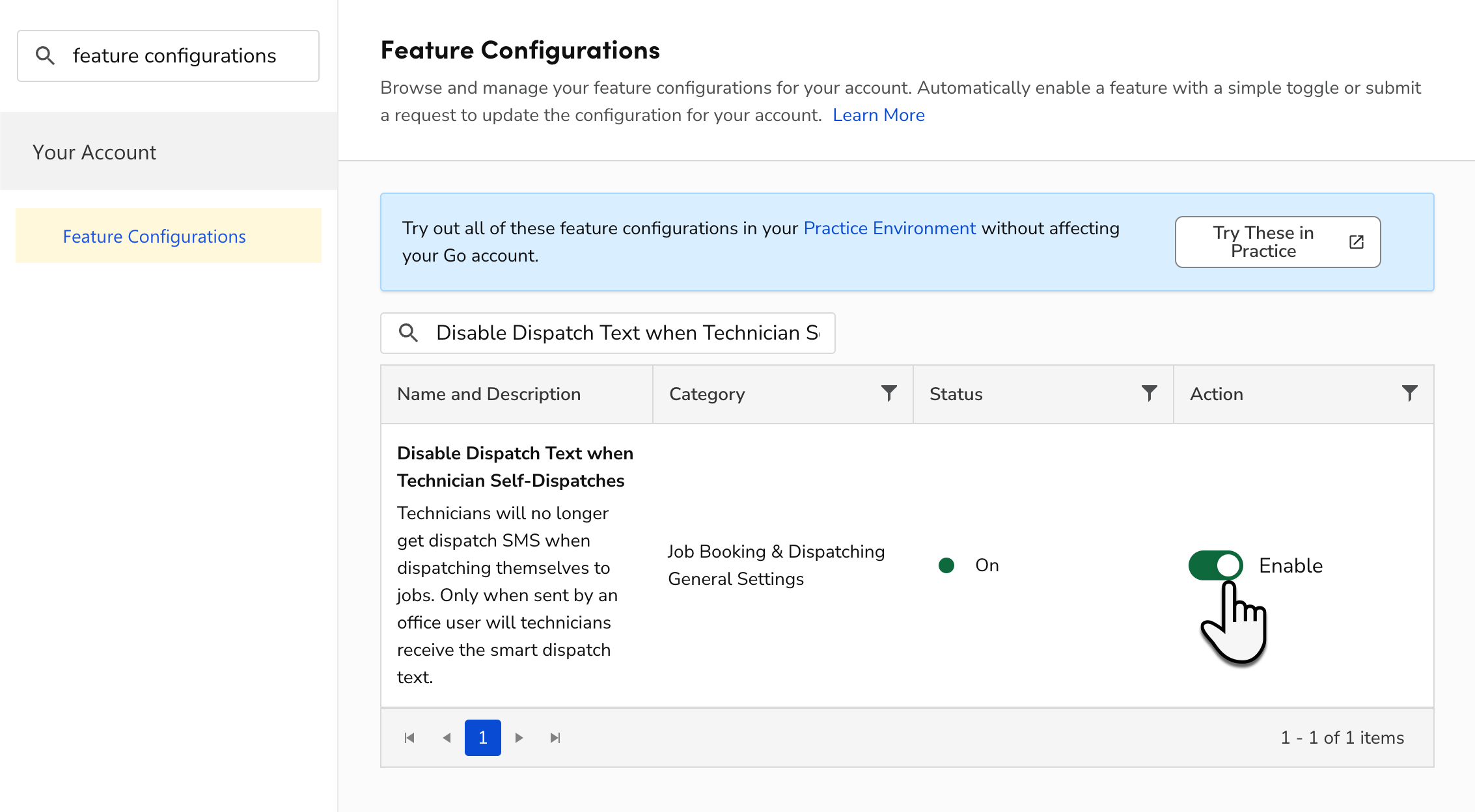
Task: Click the next page chevron
Action: [x=519, y=737]
